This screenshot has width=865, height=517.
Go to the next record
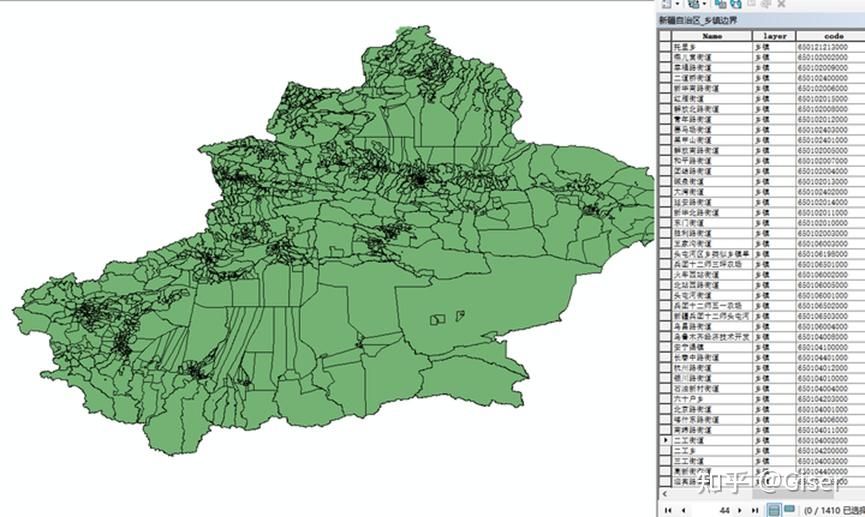[x=740, y=510]
